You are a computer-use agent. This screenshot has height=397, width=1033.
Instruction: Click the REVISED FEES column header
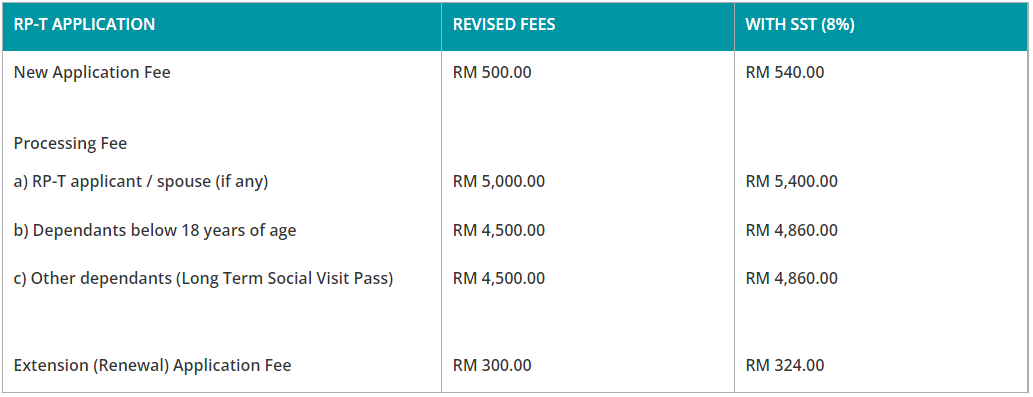point(504,25)
